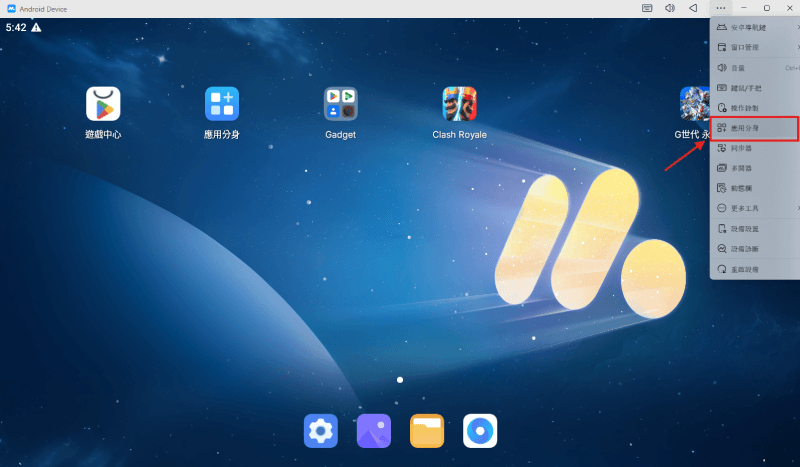Open 多開器 from the menu
This screenshot has width=800, height=467.
pos(755,168)
